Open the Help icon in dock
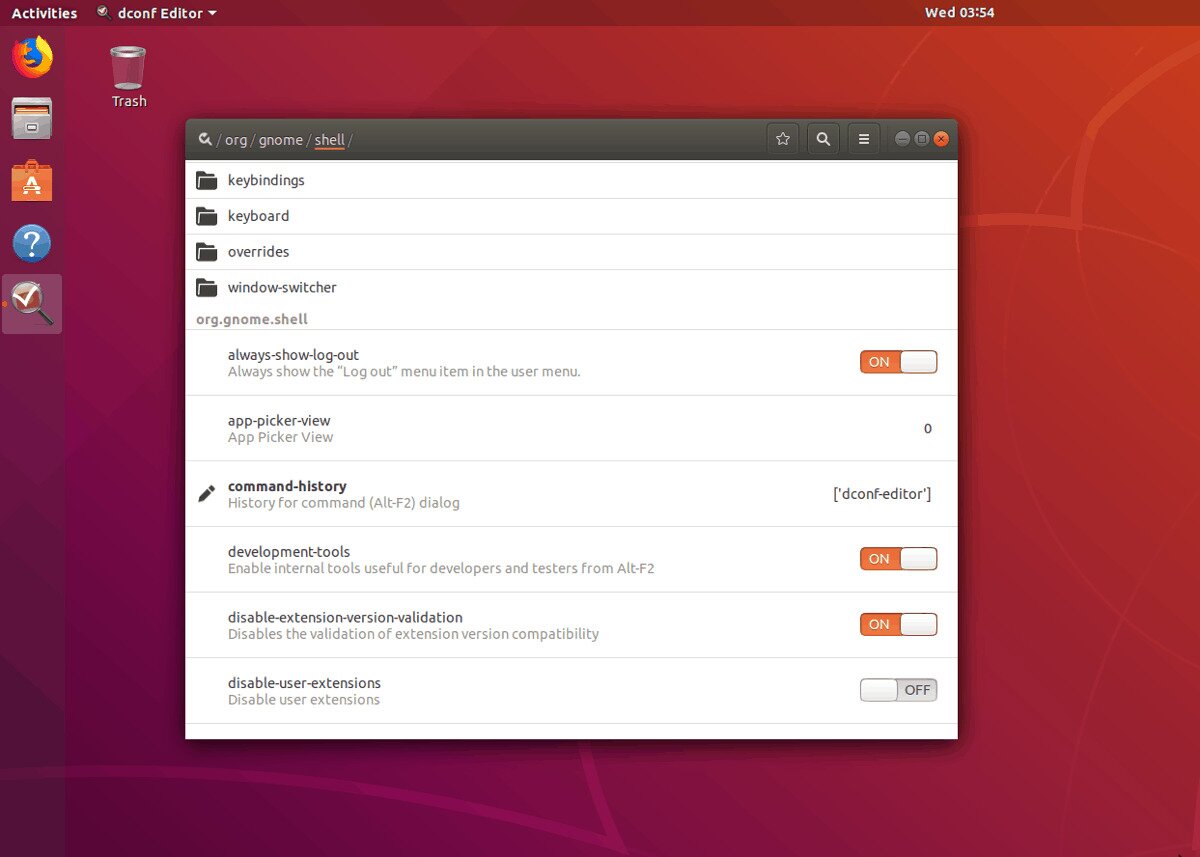 pos(32,243)
